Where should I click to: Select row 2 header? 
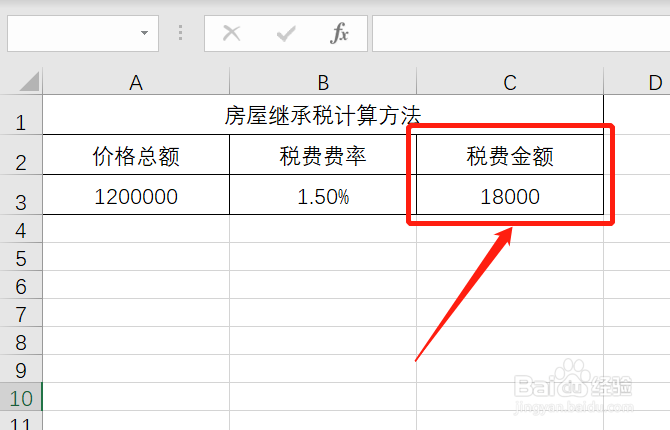[21, 155]
